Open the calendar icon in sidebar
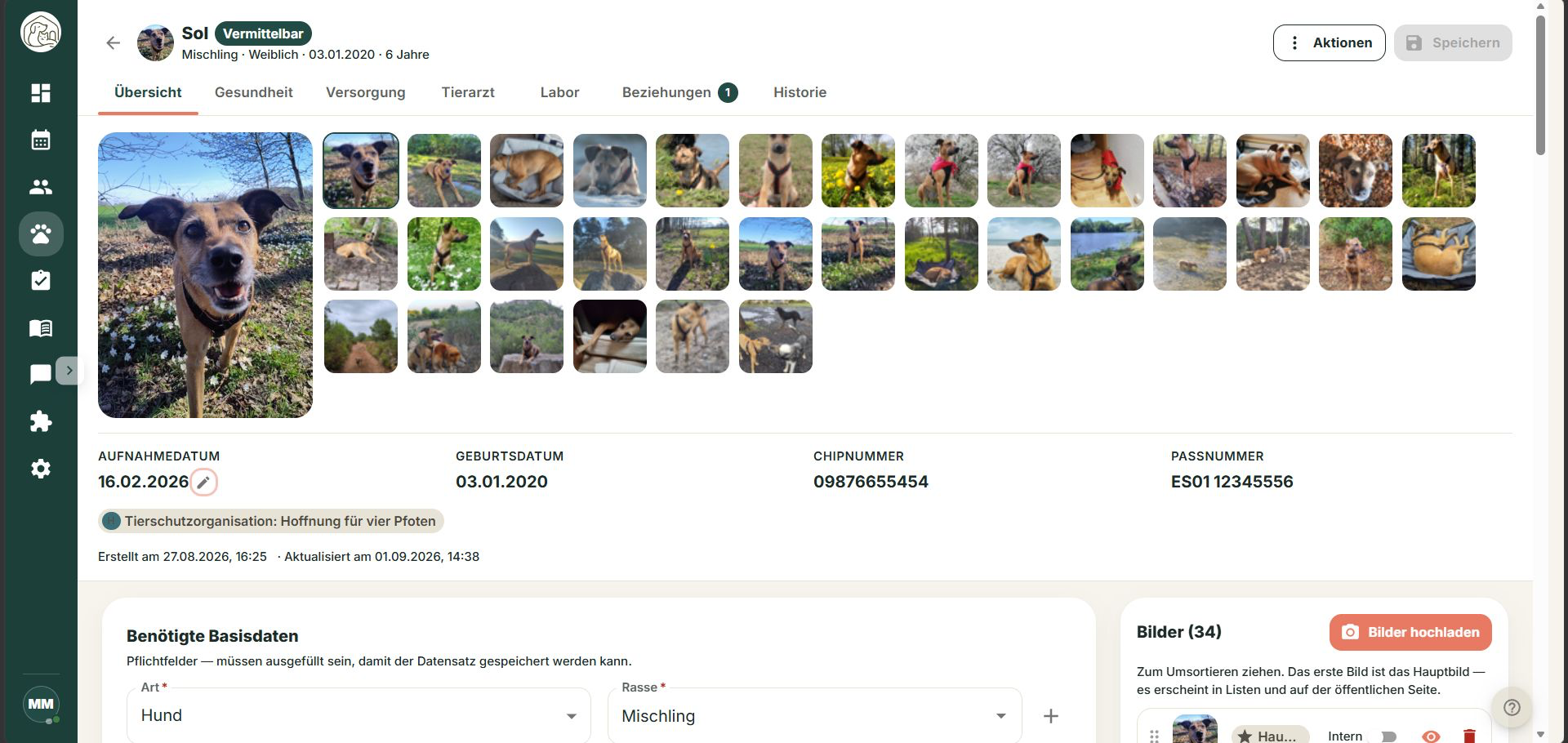 40,140
